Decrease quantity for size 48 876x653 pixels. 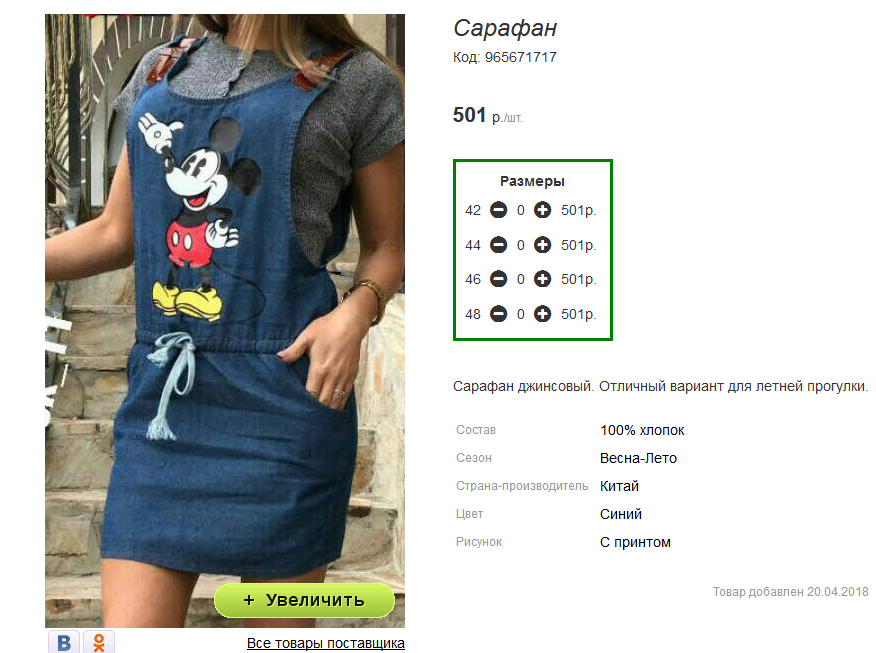[x=498, y=314]
